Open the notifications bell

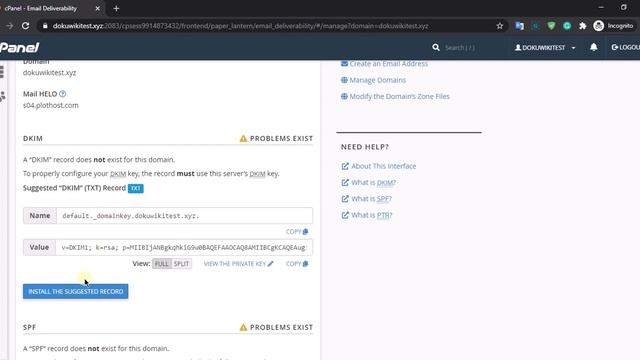pos(593,47)
